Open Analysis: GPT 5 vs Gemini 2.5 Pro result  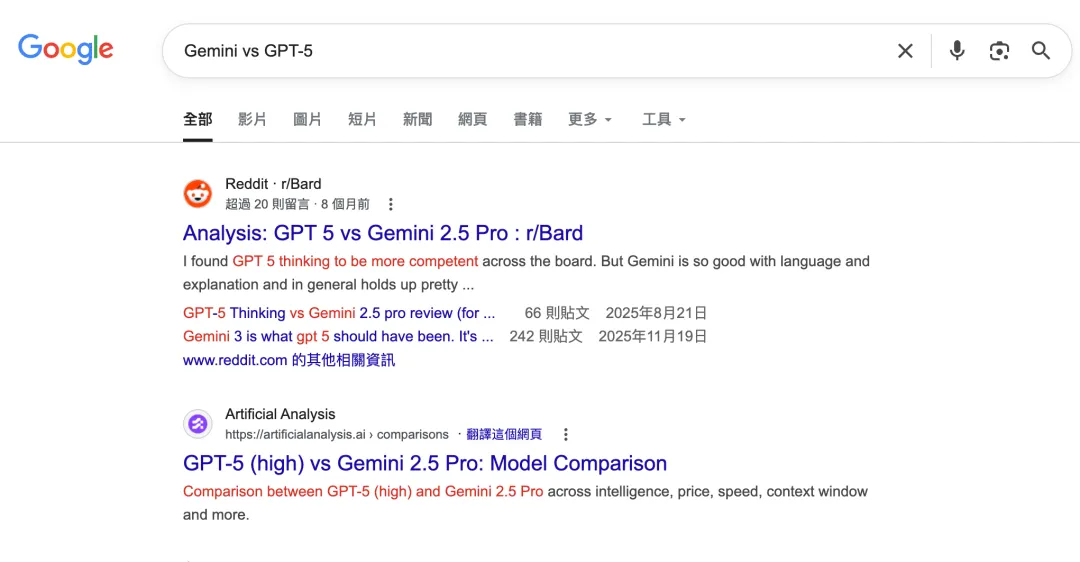(x=383, y=233)
